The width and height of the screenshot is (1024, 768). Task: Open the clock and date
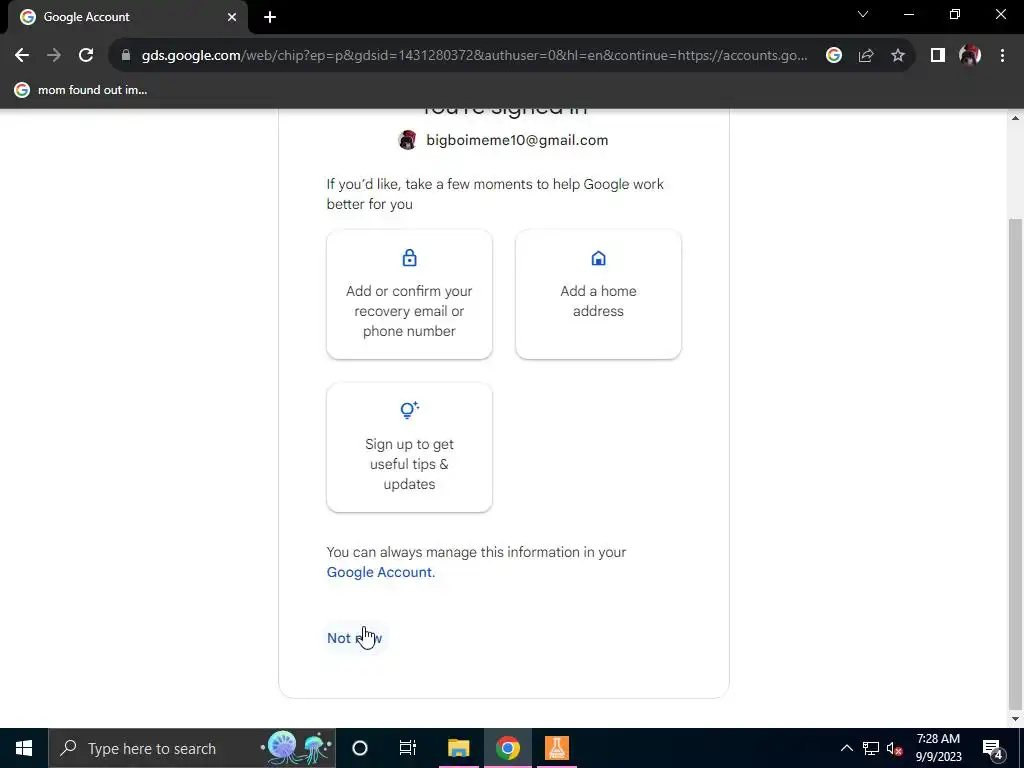coord(938,748)
